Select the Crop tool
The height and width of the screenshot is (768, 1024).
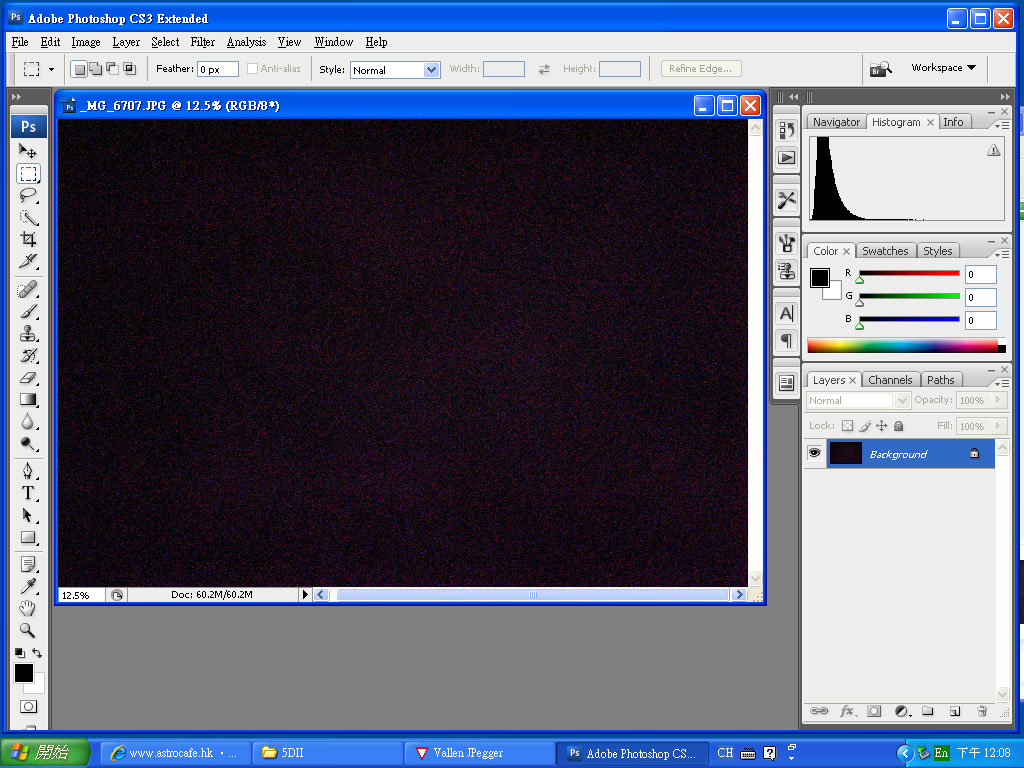coord(28,239)
